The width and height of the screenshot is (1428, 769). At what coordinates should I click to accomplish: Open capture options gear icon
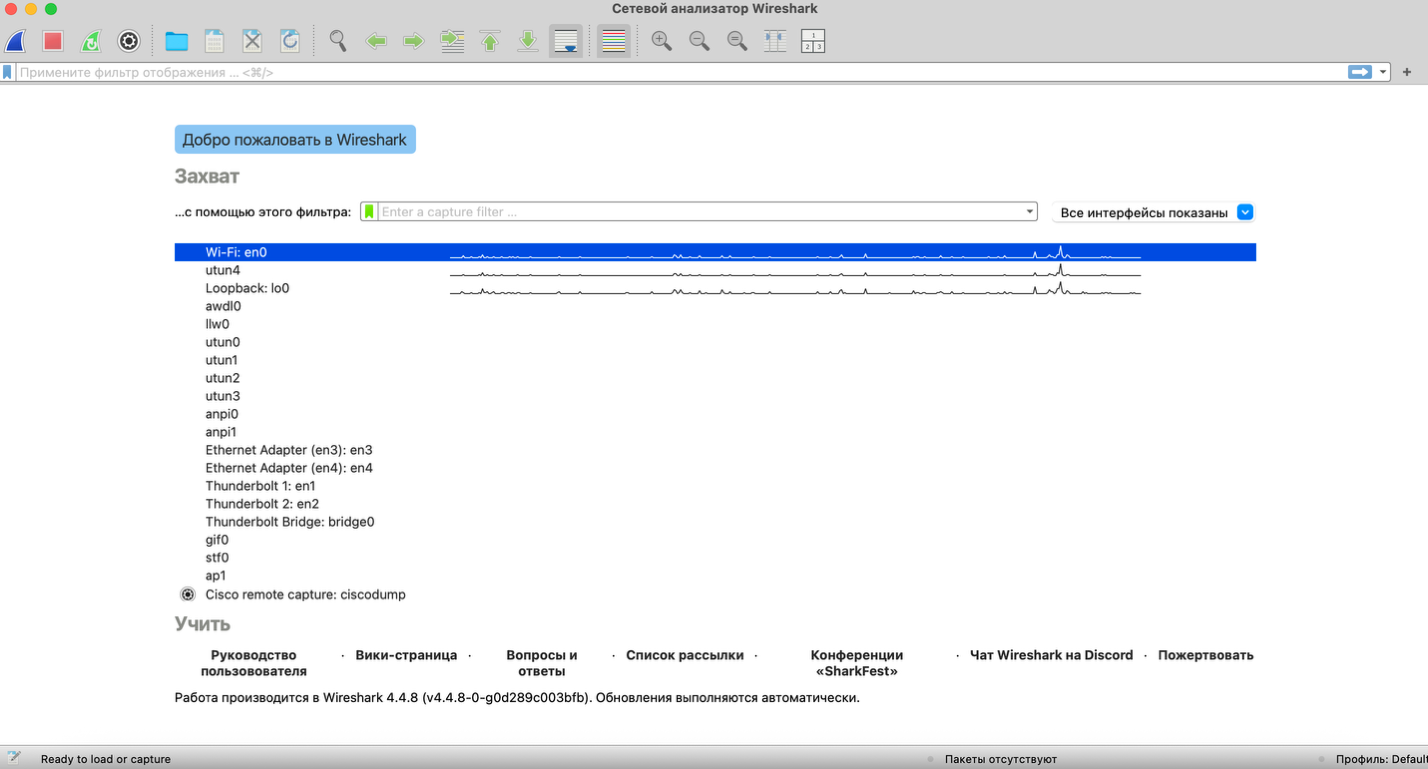click(x=129, y=41)
